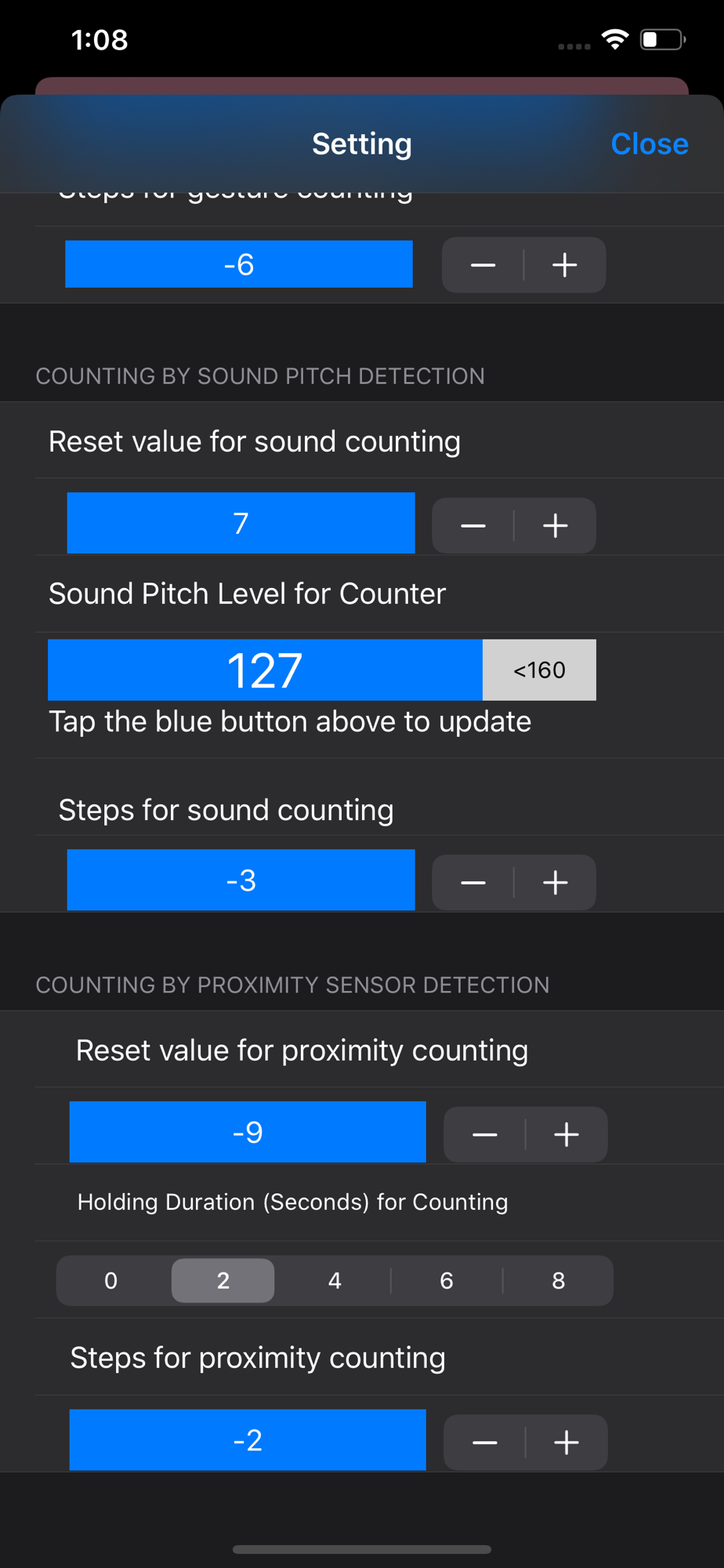Select the 2 seconds duration segment
Image resolution: width=724 pixels, height=1568 pixels.
pos(223,1280)
